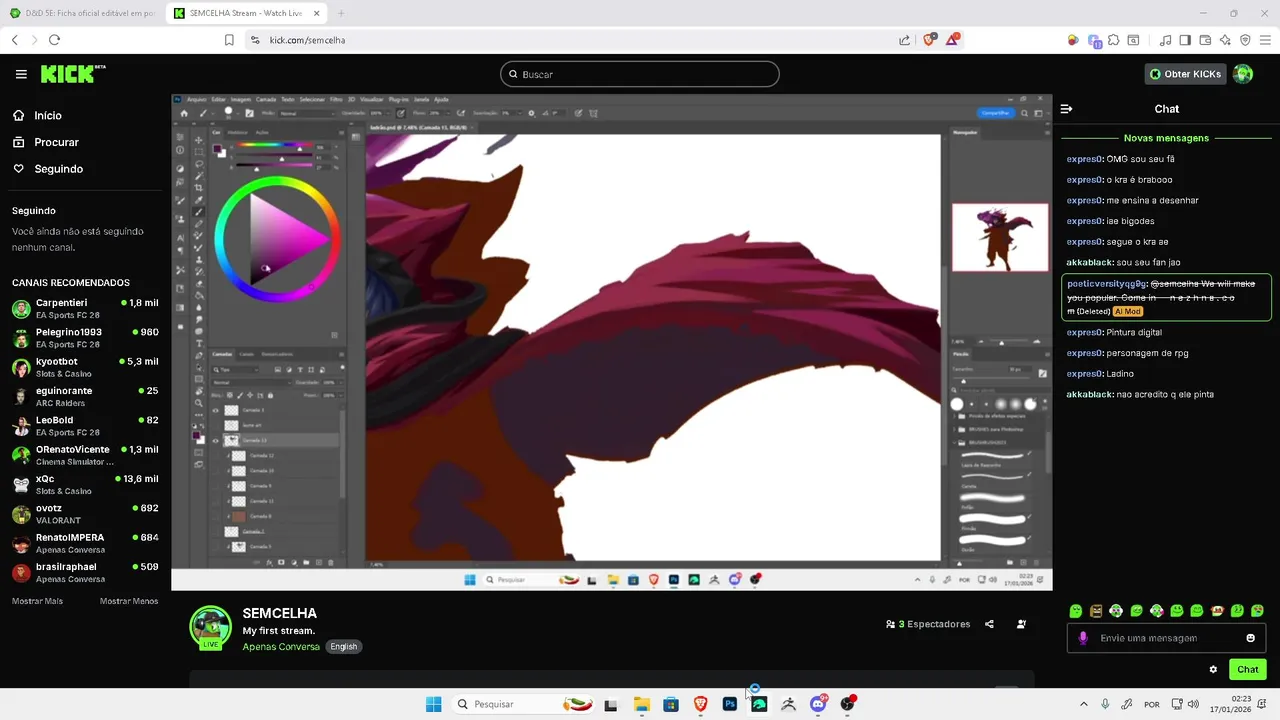Open the user profile avatar menu
1280x720 pixels.
tap(1243, 74)
